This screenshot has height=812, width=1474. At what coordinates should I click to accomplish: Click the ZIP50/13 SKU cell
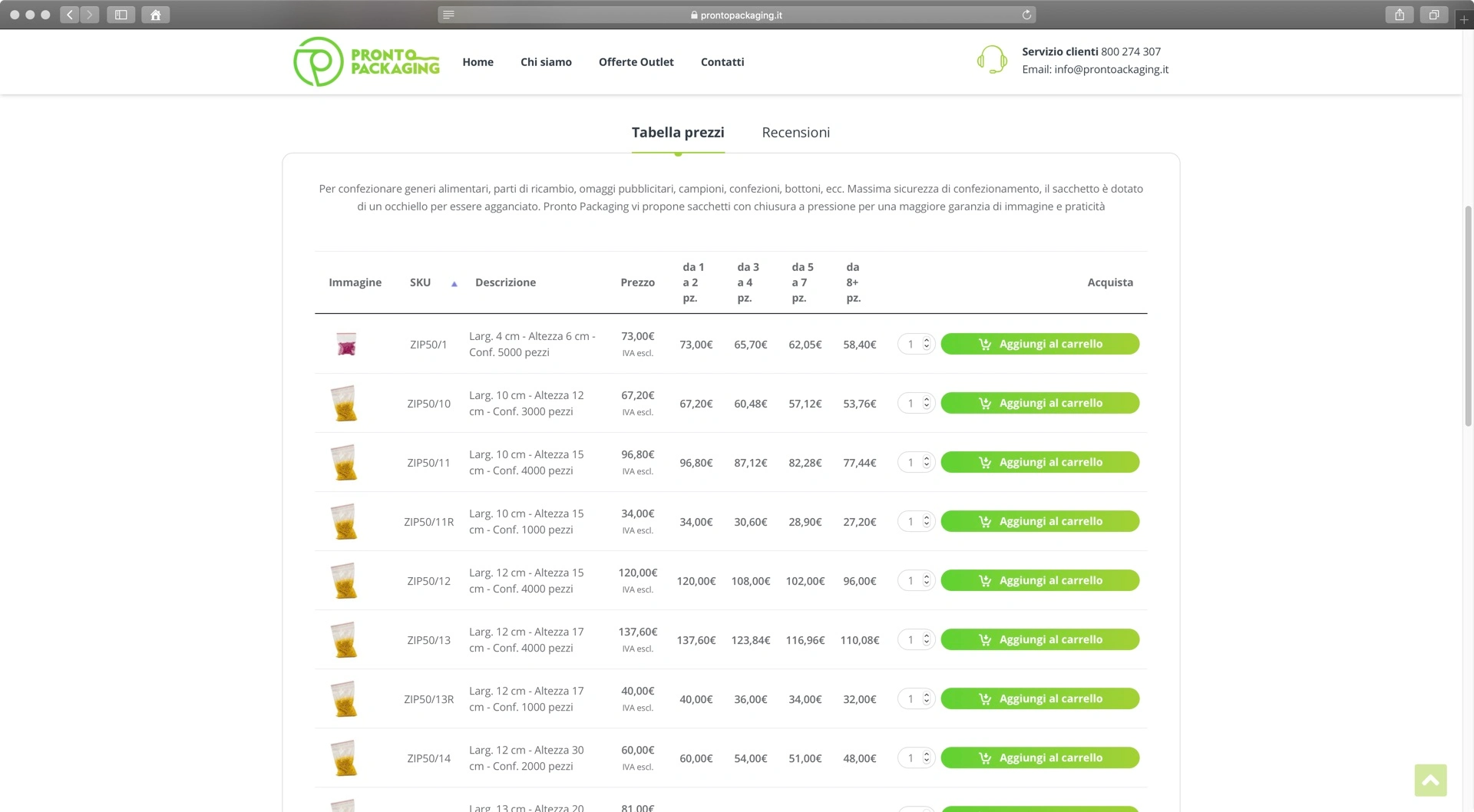428,640
